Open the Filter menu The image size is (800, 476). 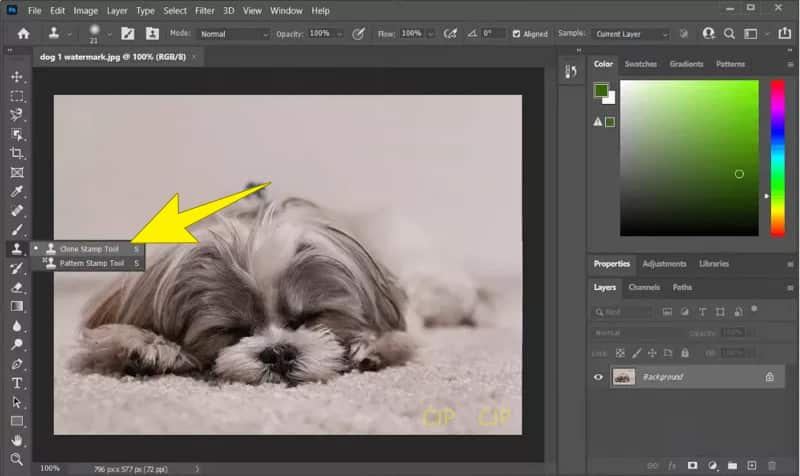click(204, 10)
